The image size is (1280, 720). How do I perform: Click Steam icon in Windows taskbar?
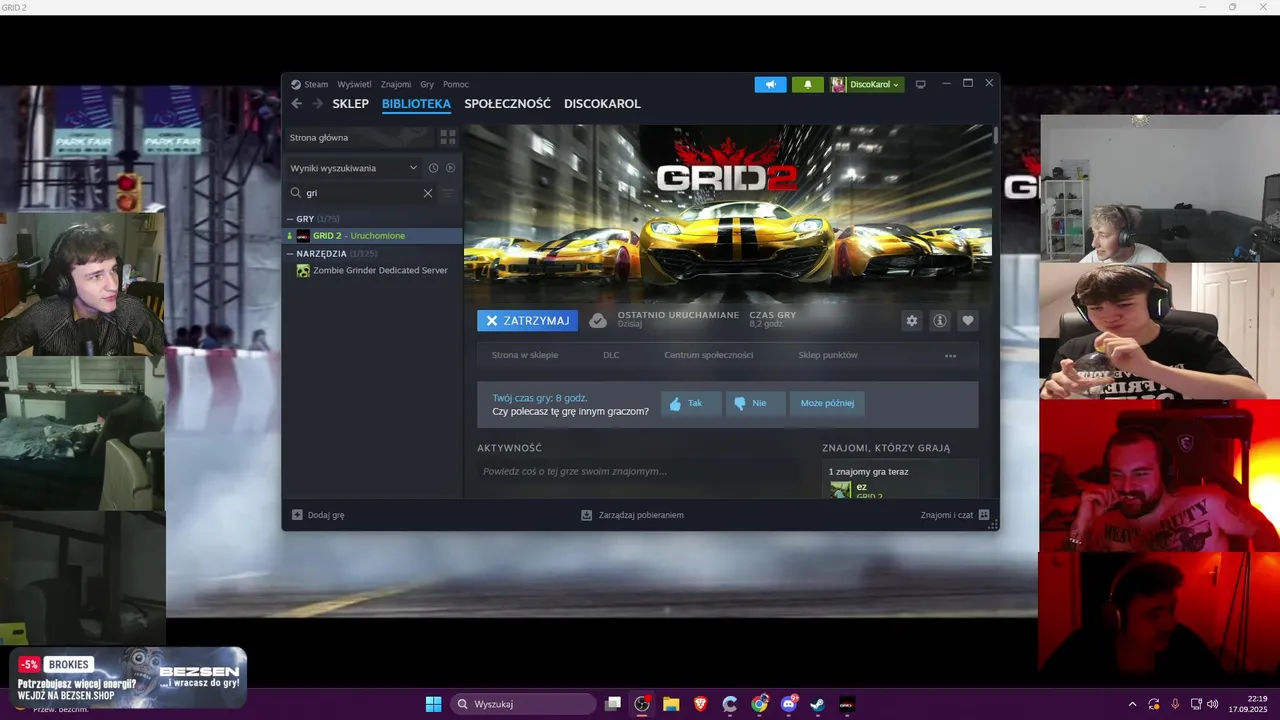(x=817, y=704)
